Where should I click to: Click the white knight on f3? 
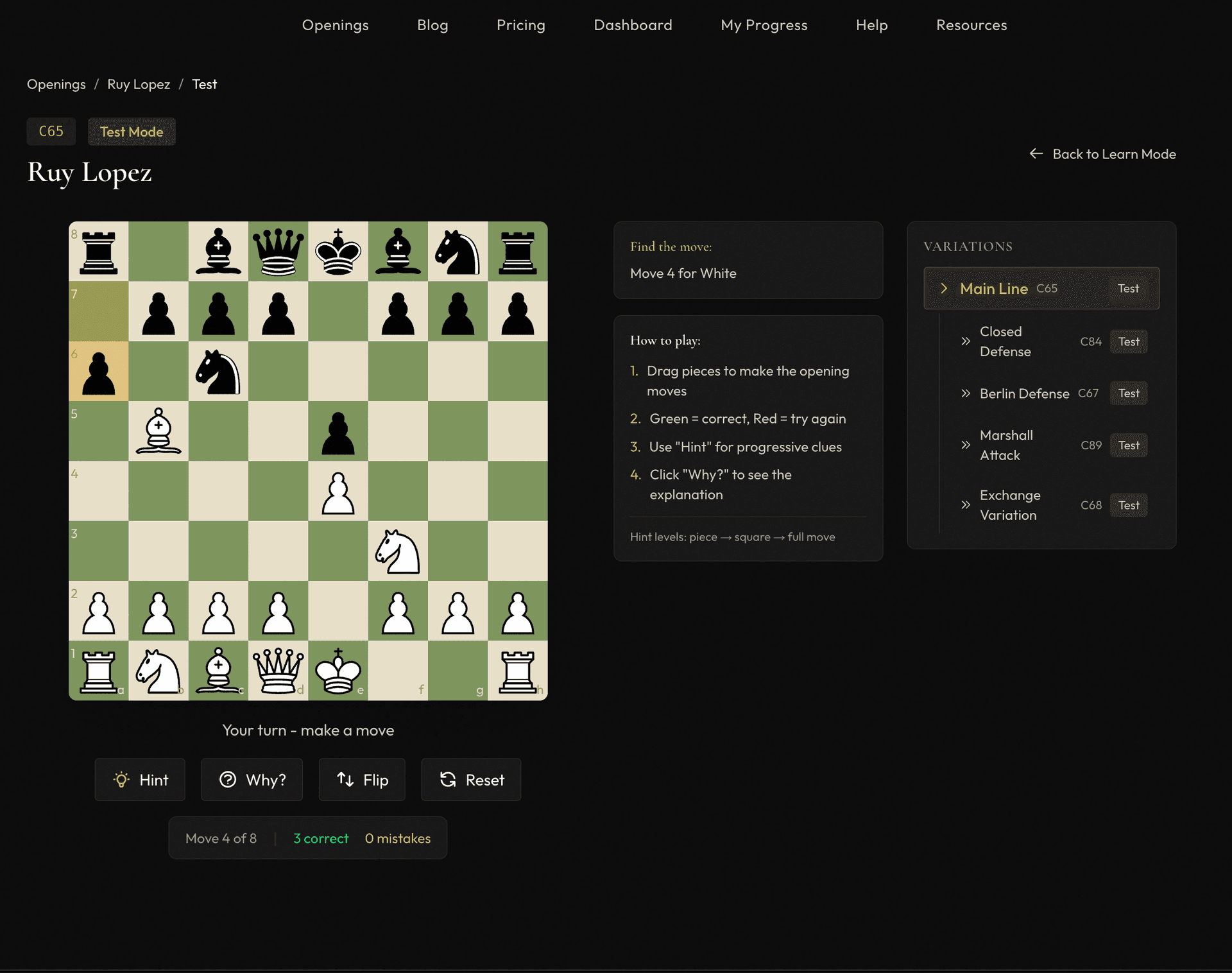[x=398, y=552]
